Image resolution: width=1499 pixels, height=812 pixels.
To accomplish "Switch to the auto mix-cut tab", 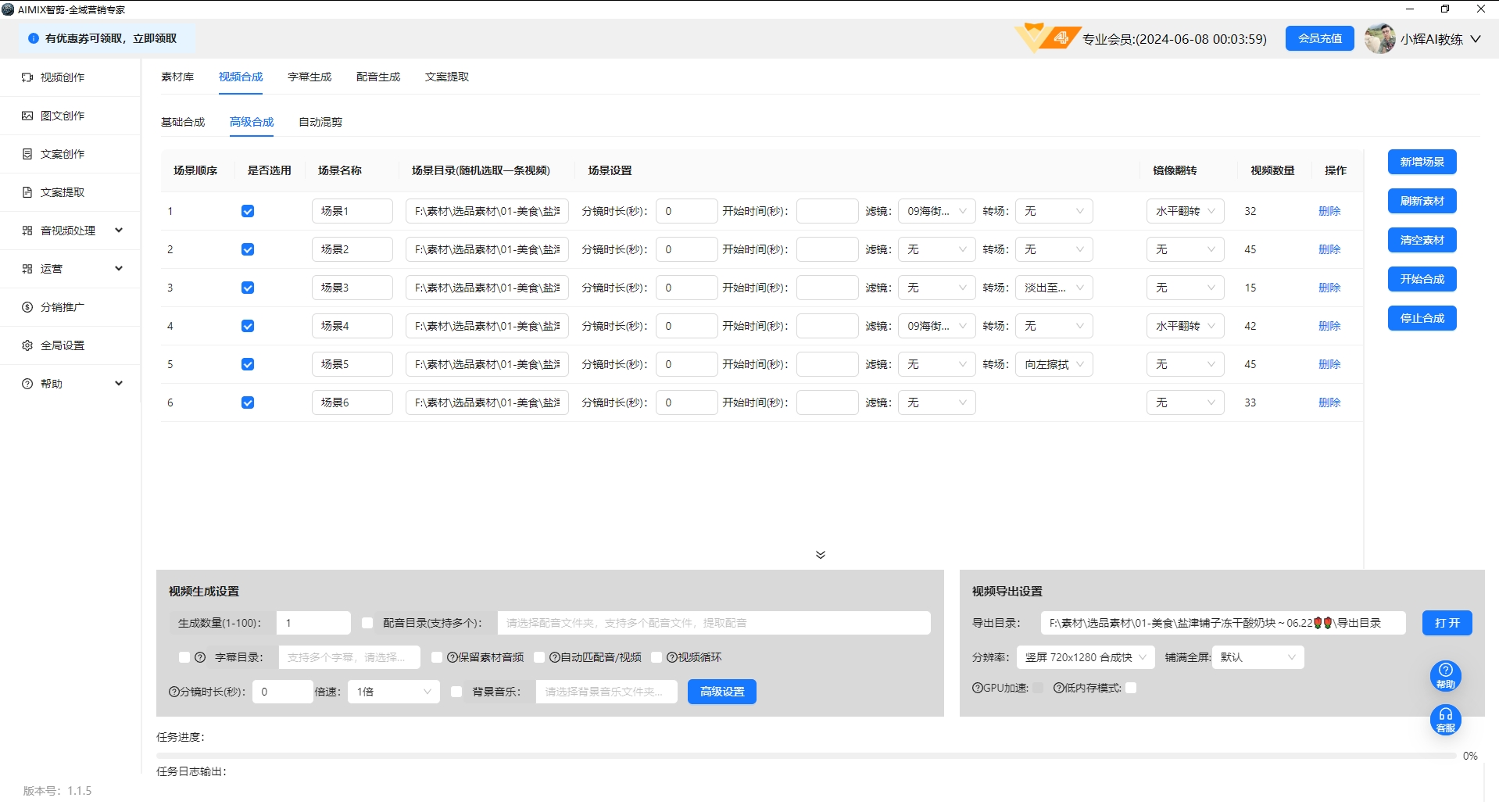I will pyautogui.click(x=320, y=122).
